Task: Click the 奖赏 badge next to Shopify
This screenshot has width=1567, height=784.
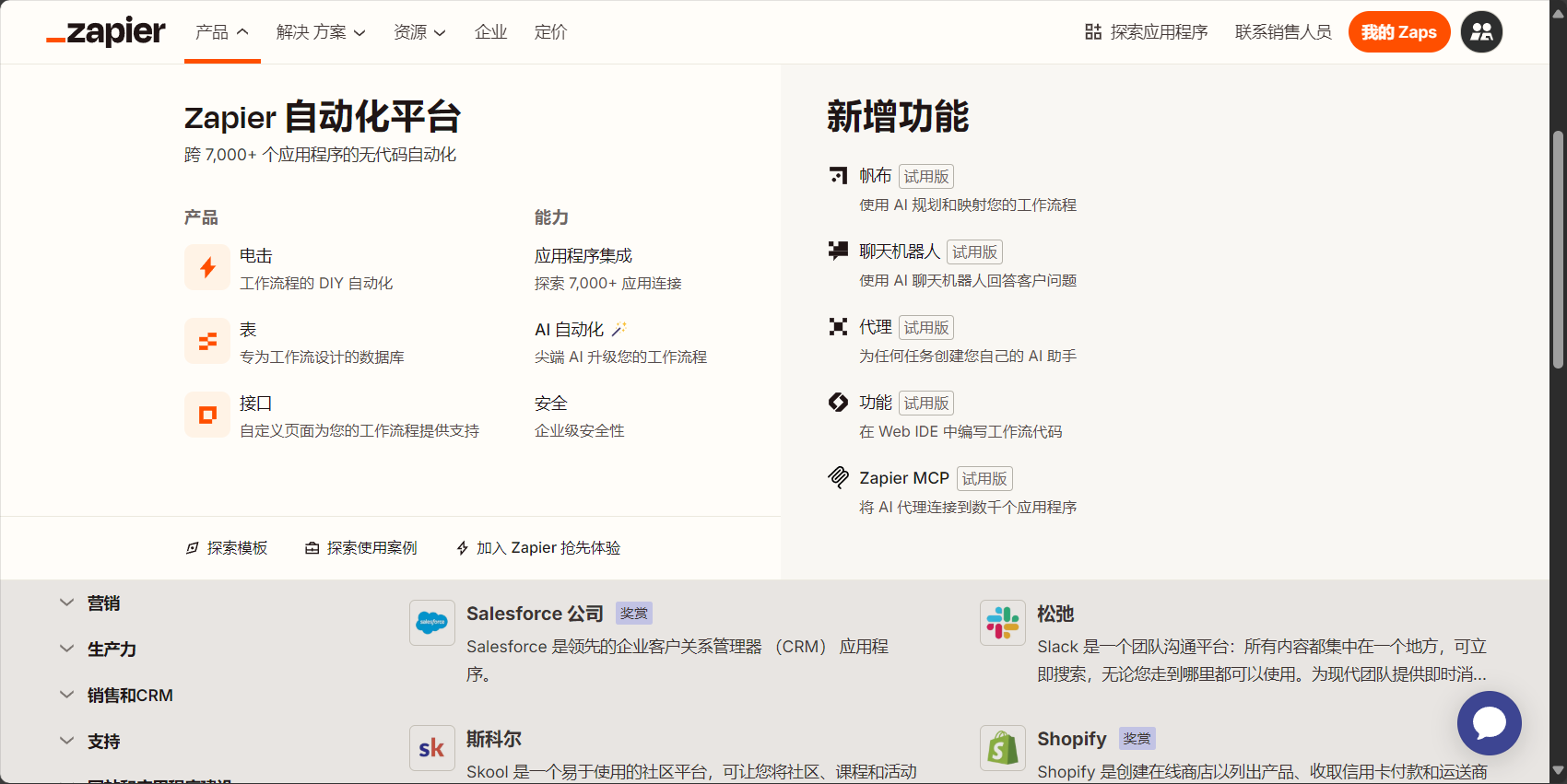Action: point(1137,739)
